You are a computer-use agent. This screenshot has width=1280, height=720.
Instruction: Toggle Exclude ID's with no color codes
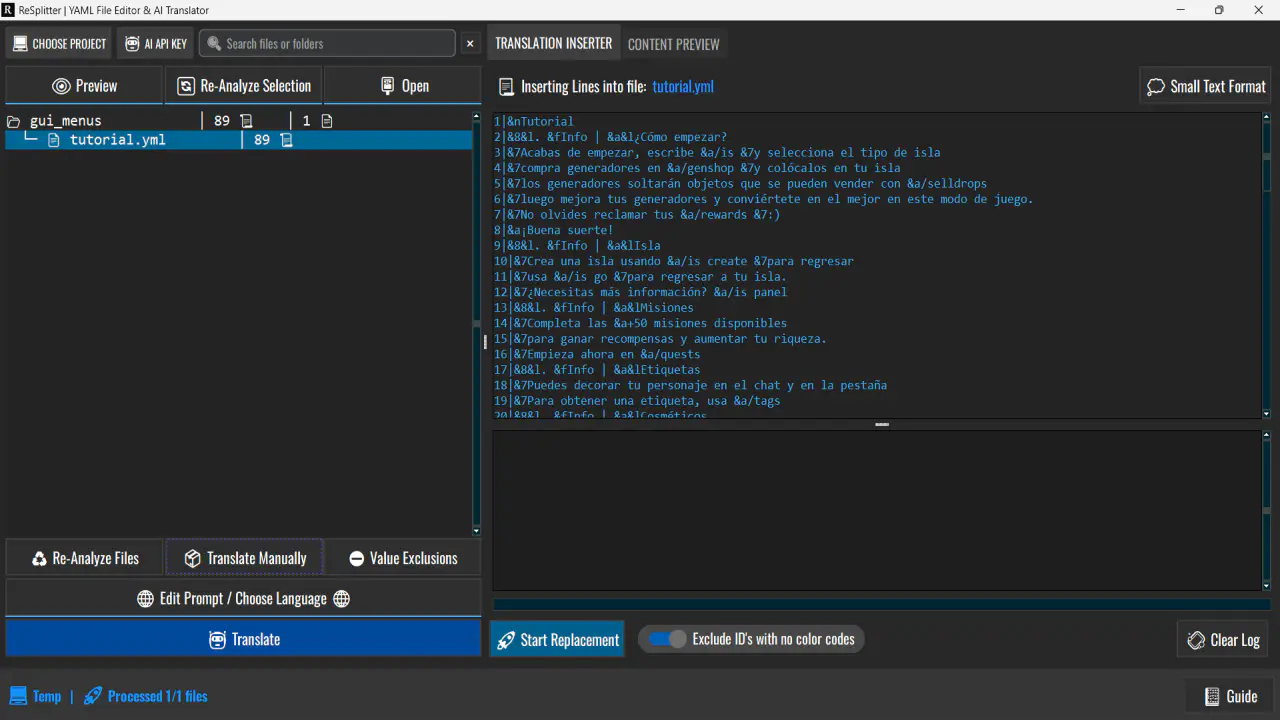pos(664,639)
